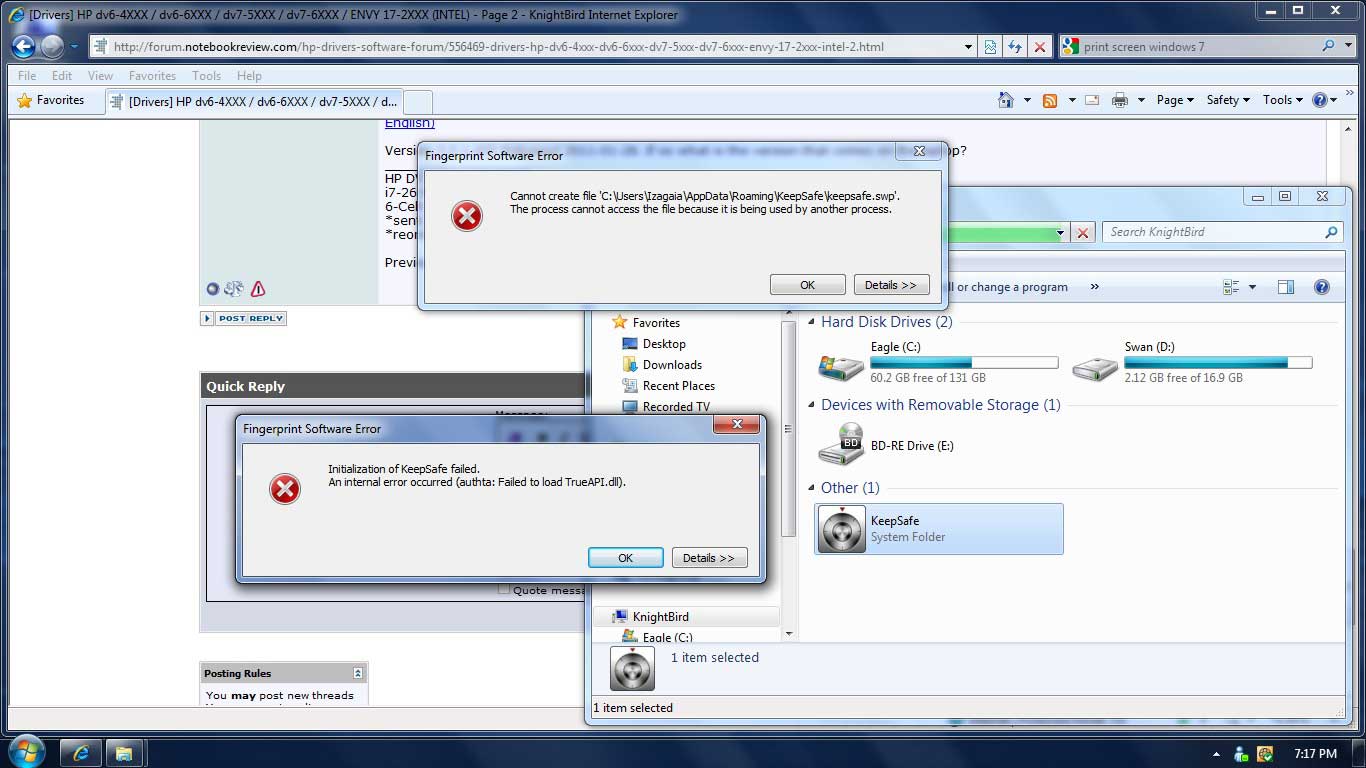Click the Post Reply button on forum page
Viewport: 1366px width, 768px height.
(243, 318)
